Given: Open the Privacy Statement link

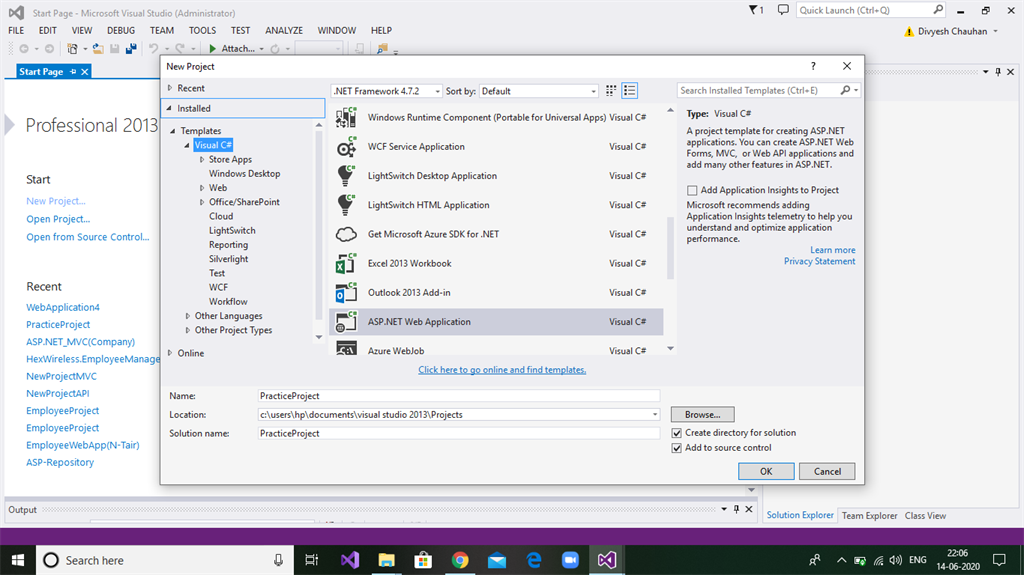Looking at the screenshot, I should pyautogui.click(x=820, y=261).
